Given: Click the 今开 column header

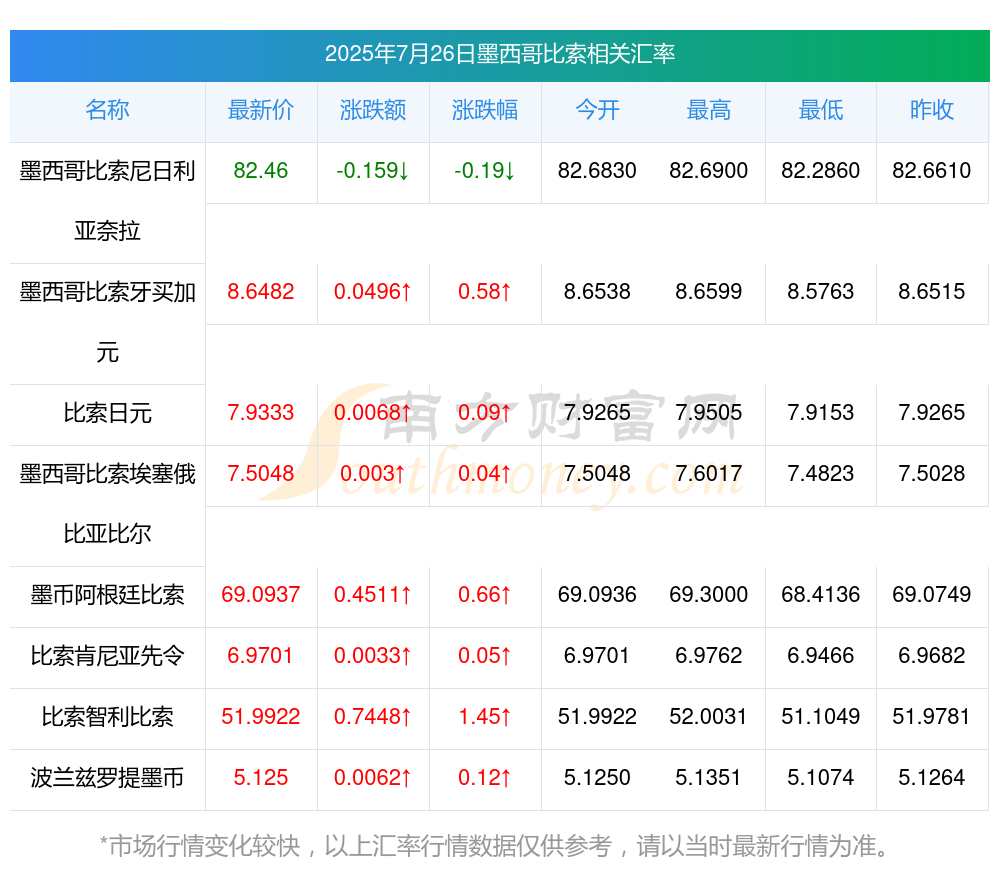Looking at the screenshot, I should pyautogui.click(x=597, y=110).
